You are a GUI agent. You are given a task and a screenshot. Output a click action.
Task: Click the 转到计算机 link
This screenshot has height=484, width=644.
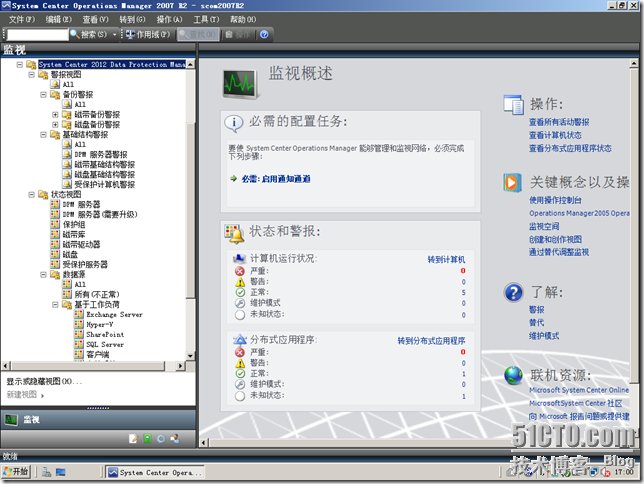point(446,259)
